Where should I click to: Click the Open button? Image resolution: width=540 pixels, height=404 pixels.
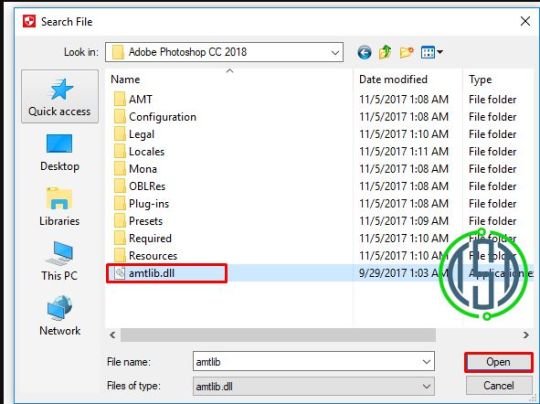point(499,362)
